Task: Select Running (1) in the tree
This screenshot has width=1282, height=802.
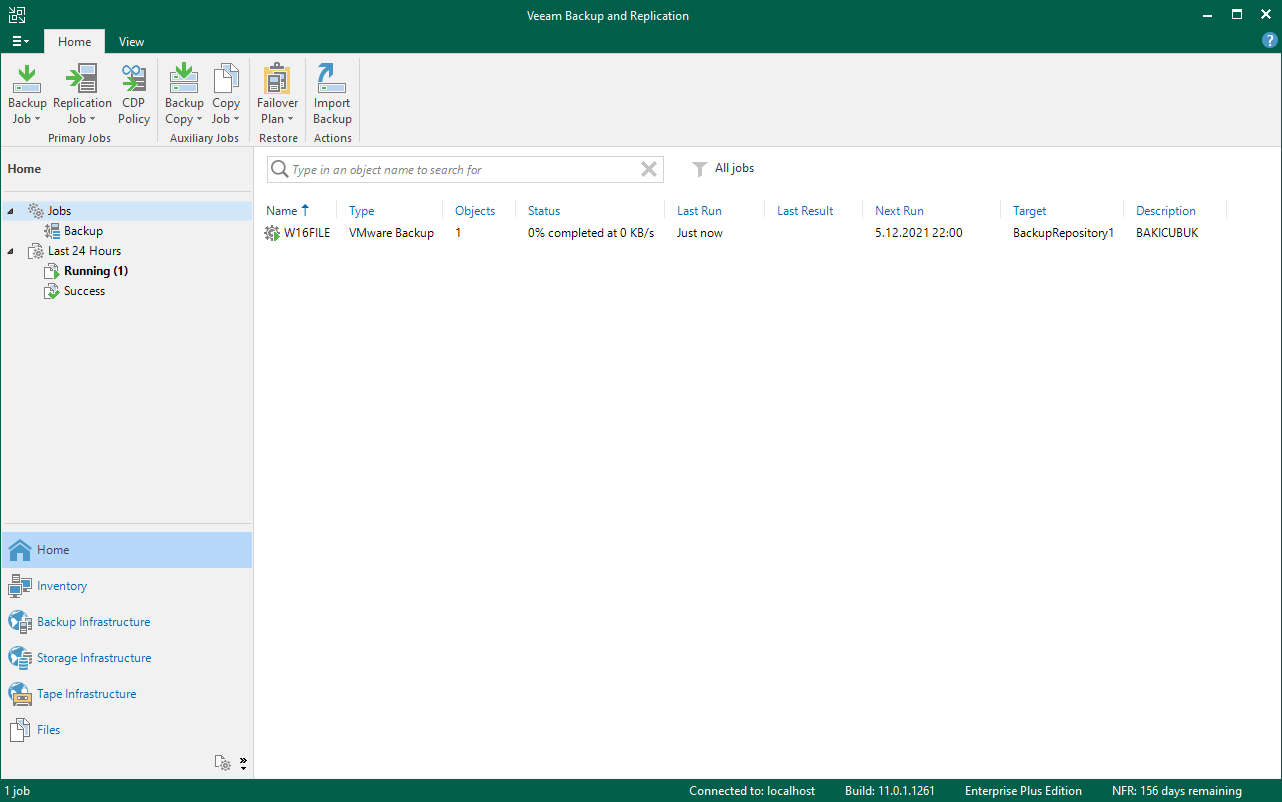Action: pyautogui.click(x=95, y=271)
